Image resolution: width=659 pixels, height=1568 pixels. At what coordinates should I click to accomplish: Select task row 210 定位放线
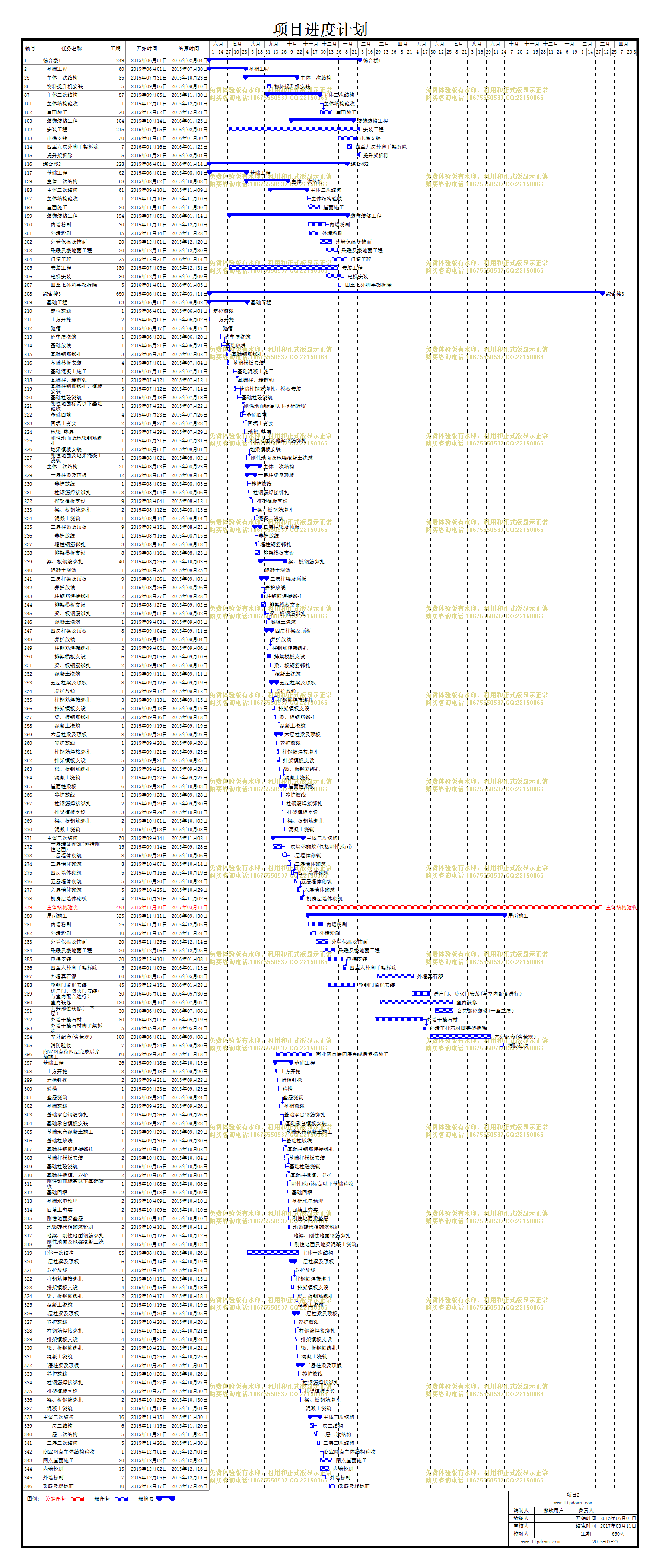(x=116, y=310)
